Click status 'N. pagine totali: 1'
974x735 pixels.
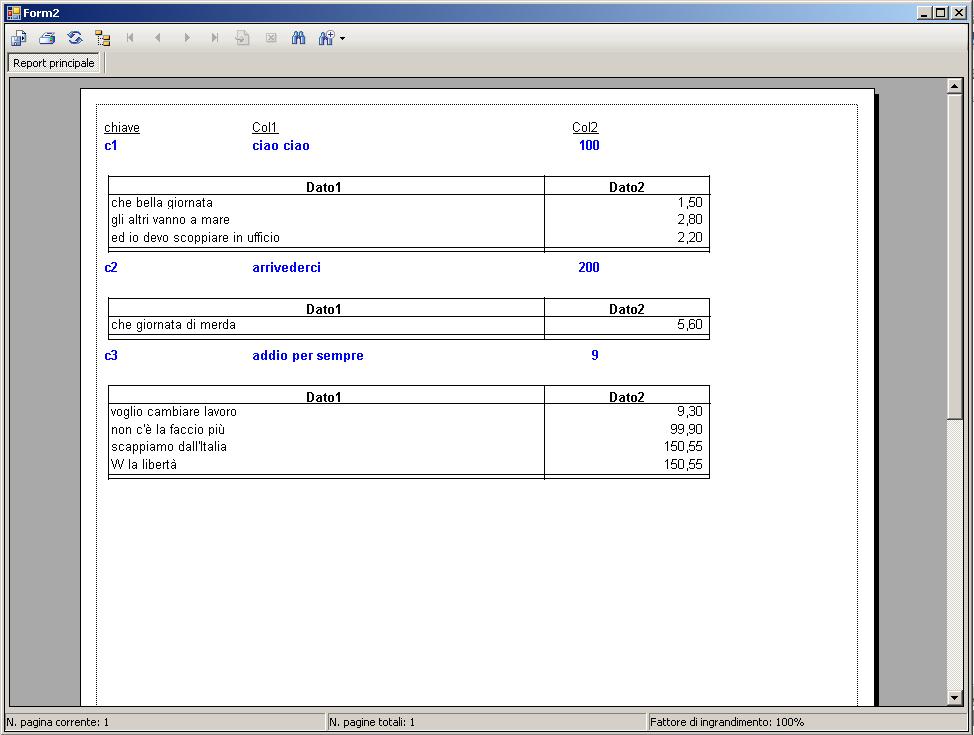point(372,722)
